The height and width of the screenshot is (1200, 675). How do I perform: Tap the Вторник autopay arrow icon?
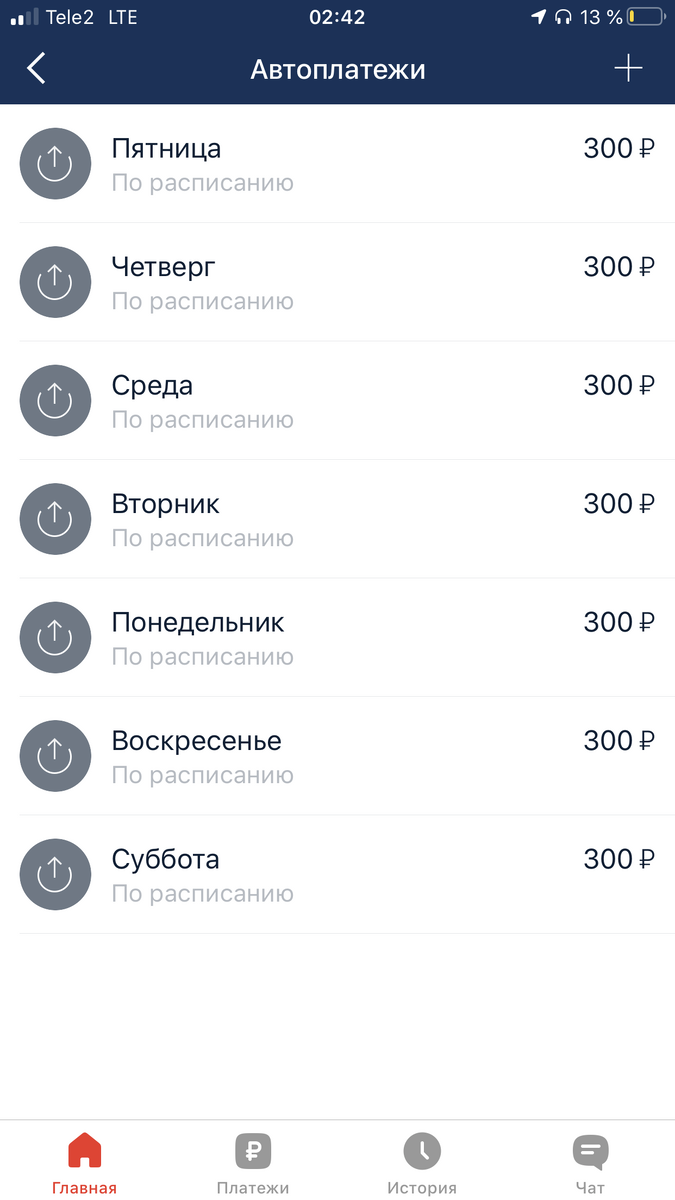tap(55, 519)
